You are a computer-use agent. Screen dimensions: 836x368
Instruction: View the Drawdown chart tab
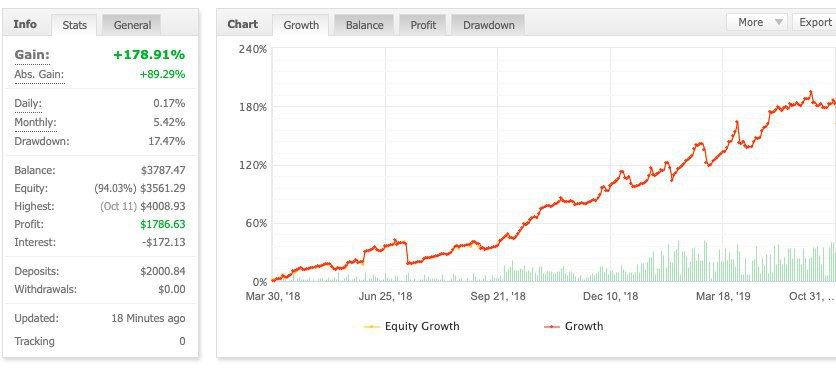coord(488,25)
